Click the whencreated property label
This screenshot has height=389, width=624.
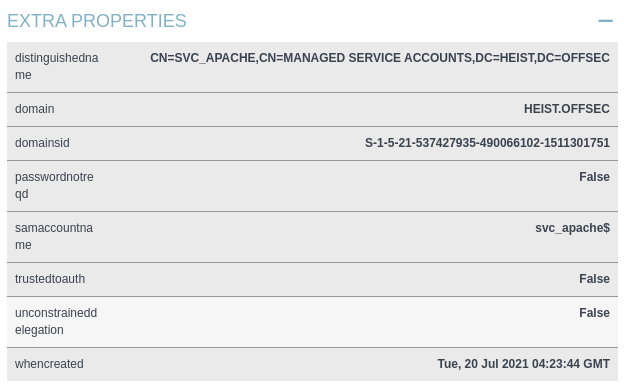pos(49,364)
